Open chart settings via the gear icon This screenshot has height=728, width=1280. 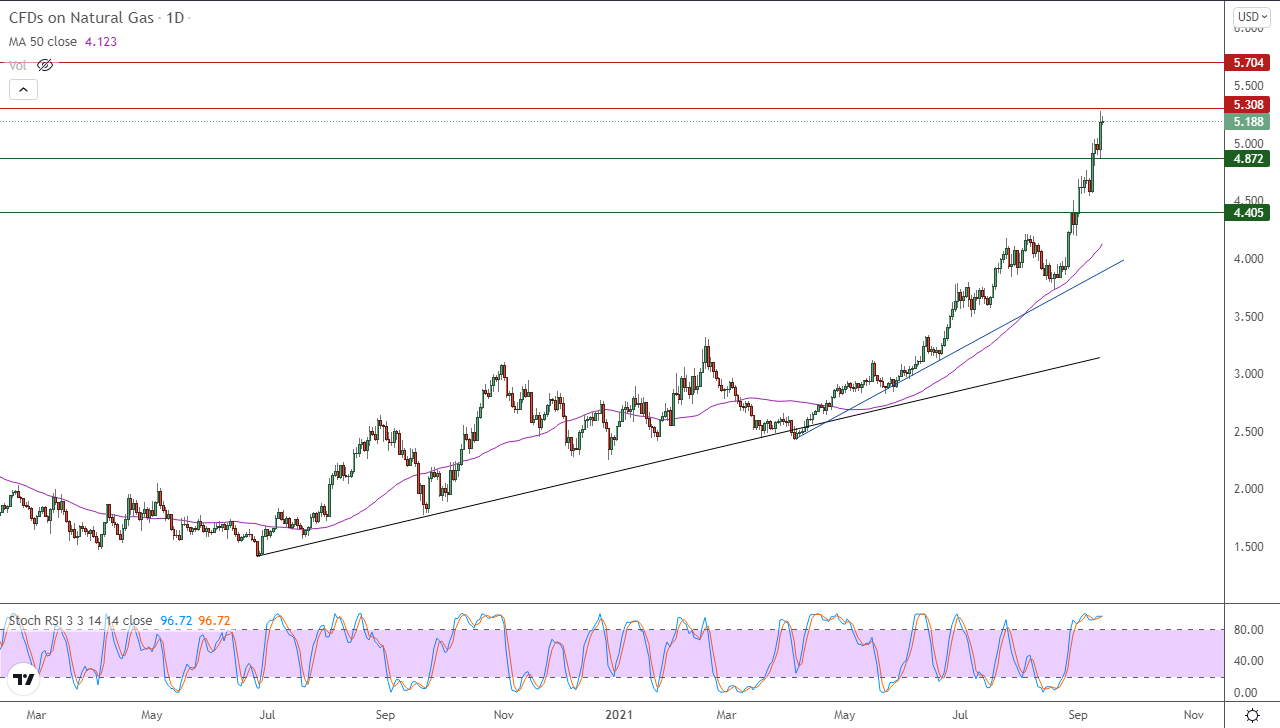pos(1252,715)
